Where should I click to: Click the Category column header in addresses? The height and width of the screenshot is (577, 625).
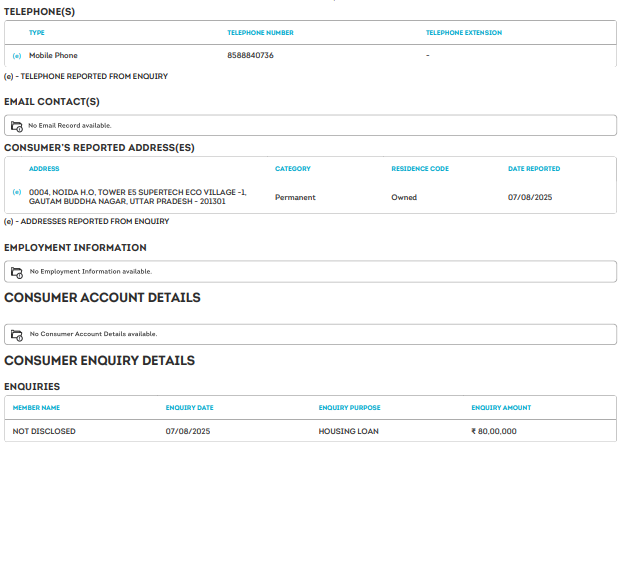pos(293,169)
